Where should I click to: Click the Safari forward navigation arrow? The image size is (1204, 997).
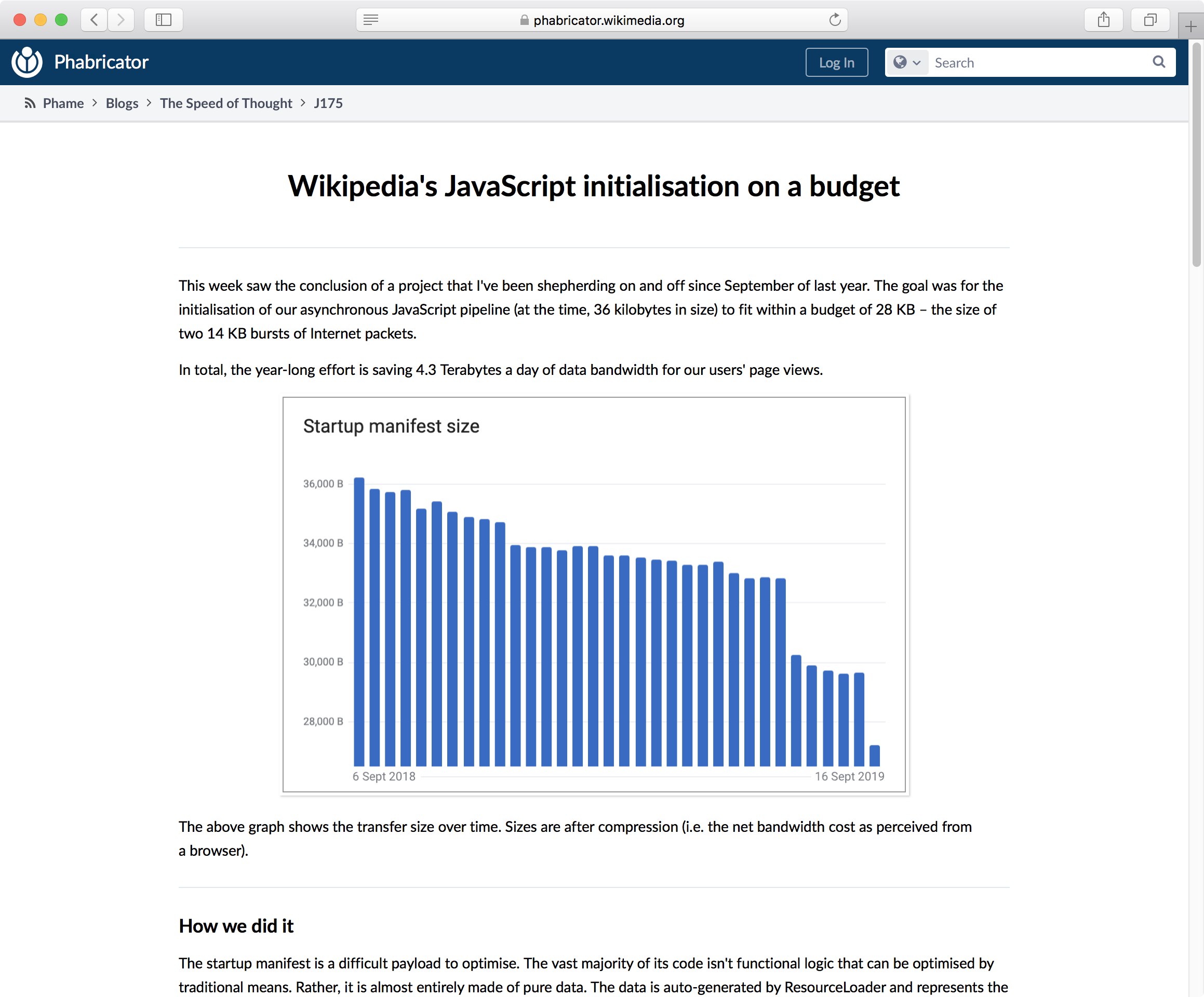point(121,20)
